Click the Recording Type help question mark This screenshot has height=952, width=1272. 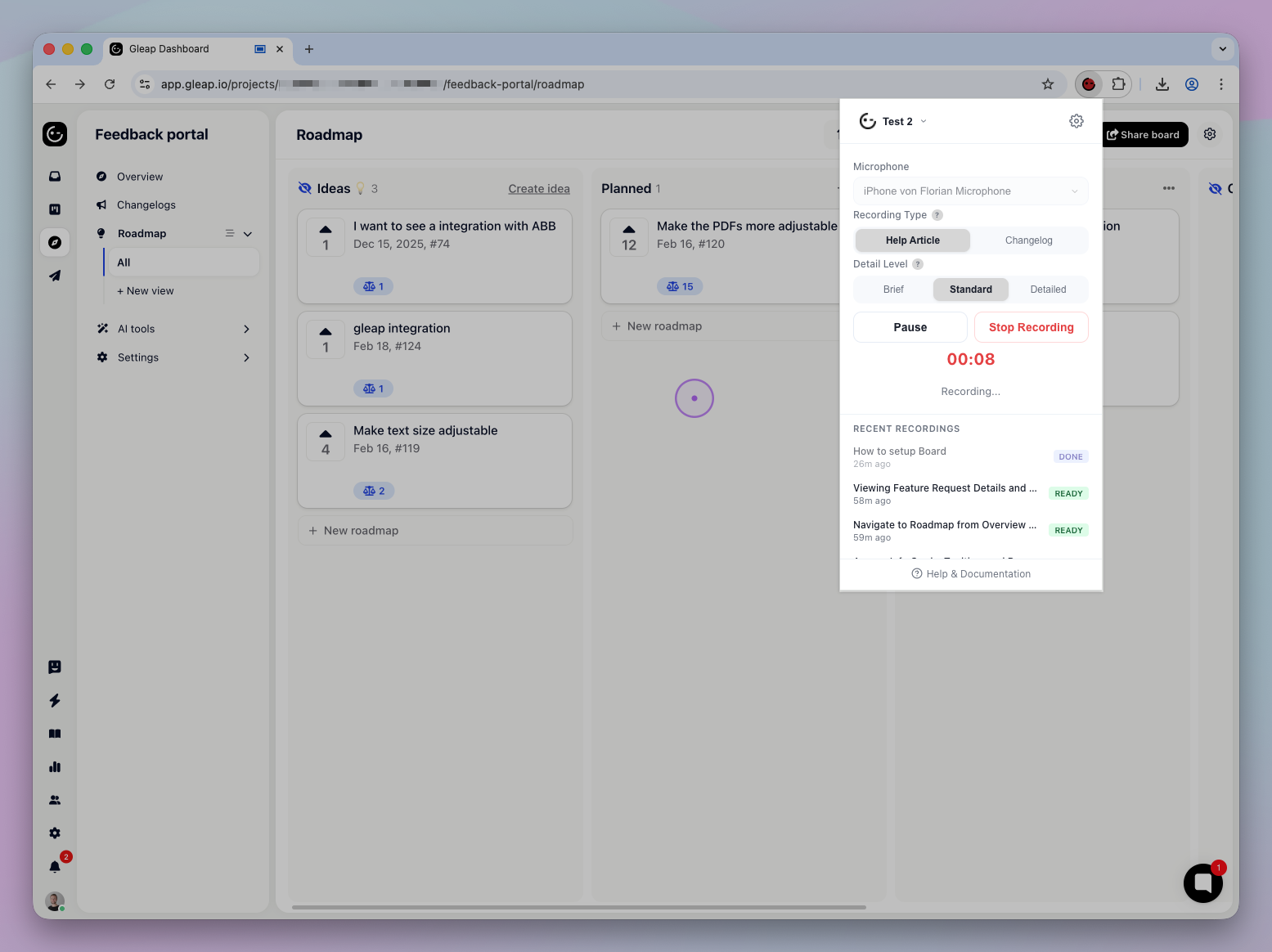click(x=937, y=215)
